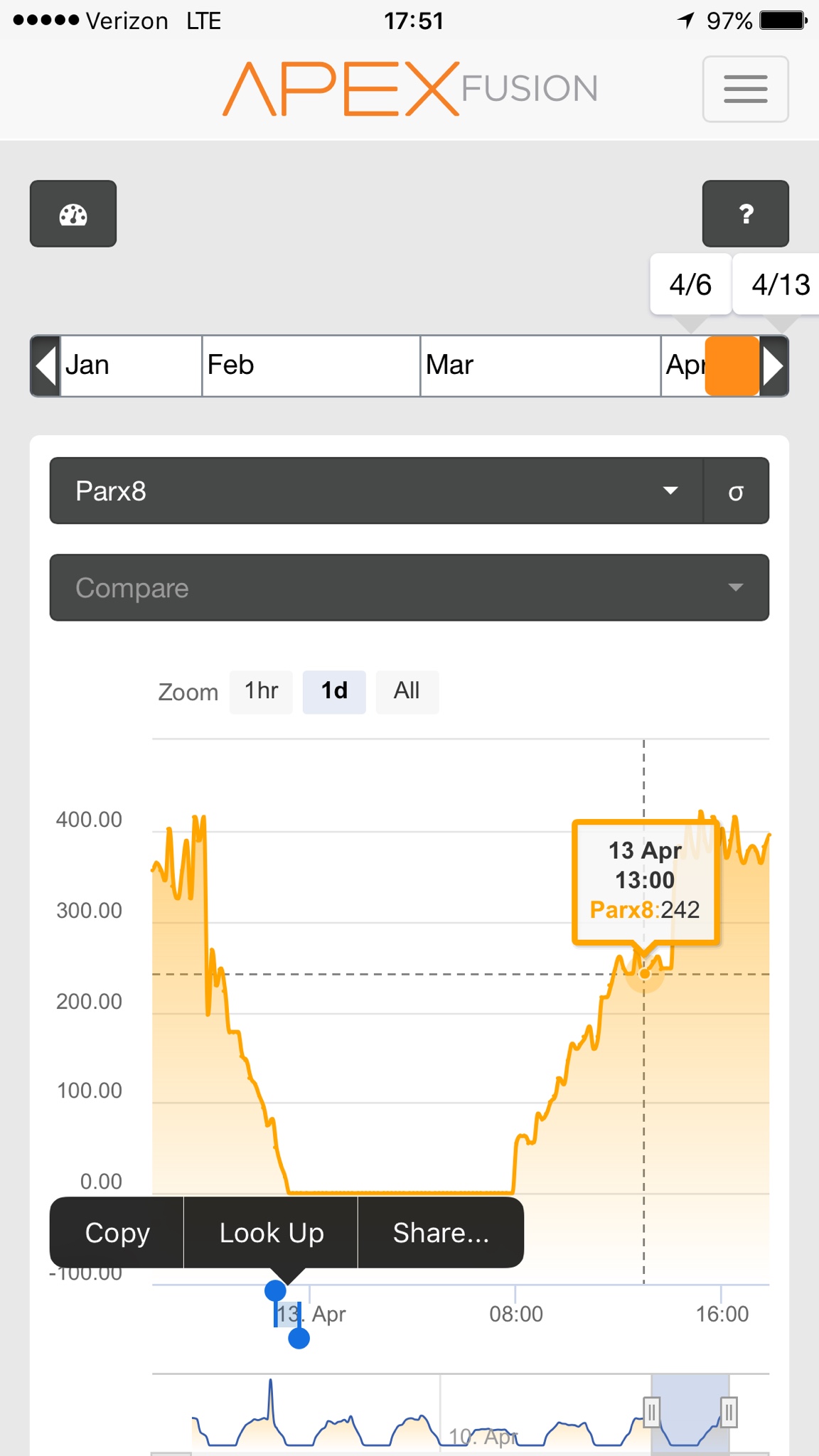Image resolution: width=819 pixels, height=1456 pixels.
Task: Tap the 4/6 start date label
Action: coord(690,284)
